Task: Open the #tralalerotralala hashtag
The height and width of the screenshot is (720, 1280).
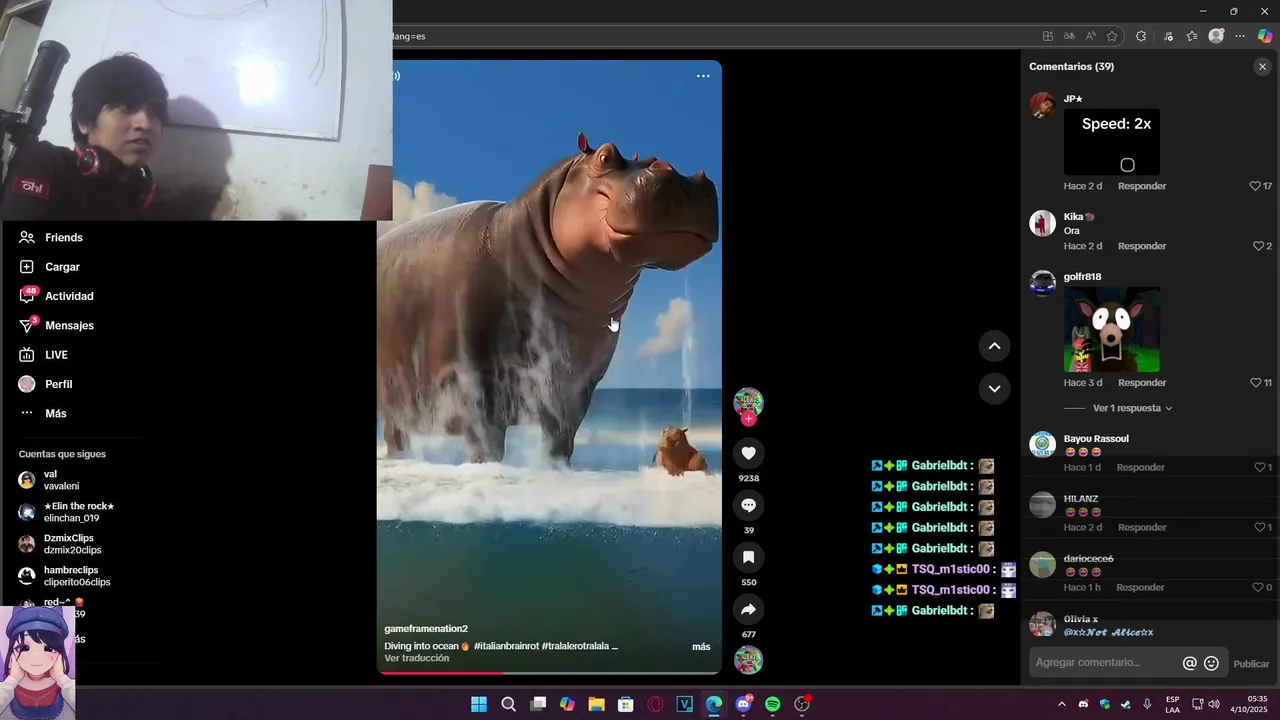Action: [575, 646]
